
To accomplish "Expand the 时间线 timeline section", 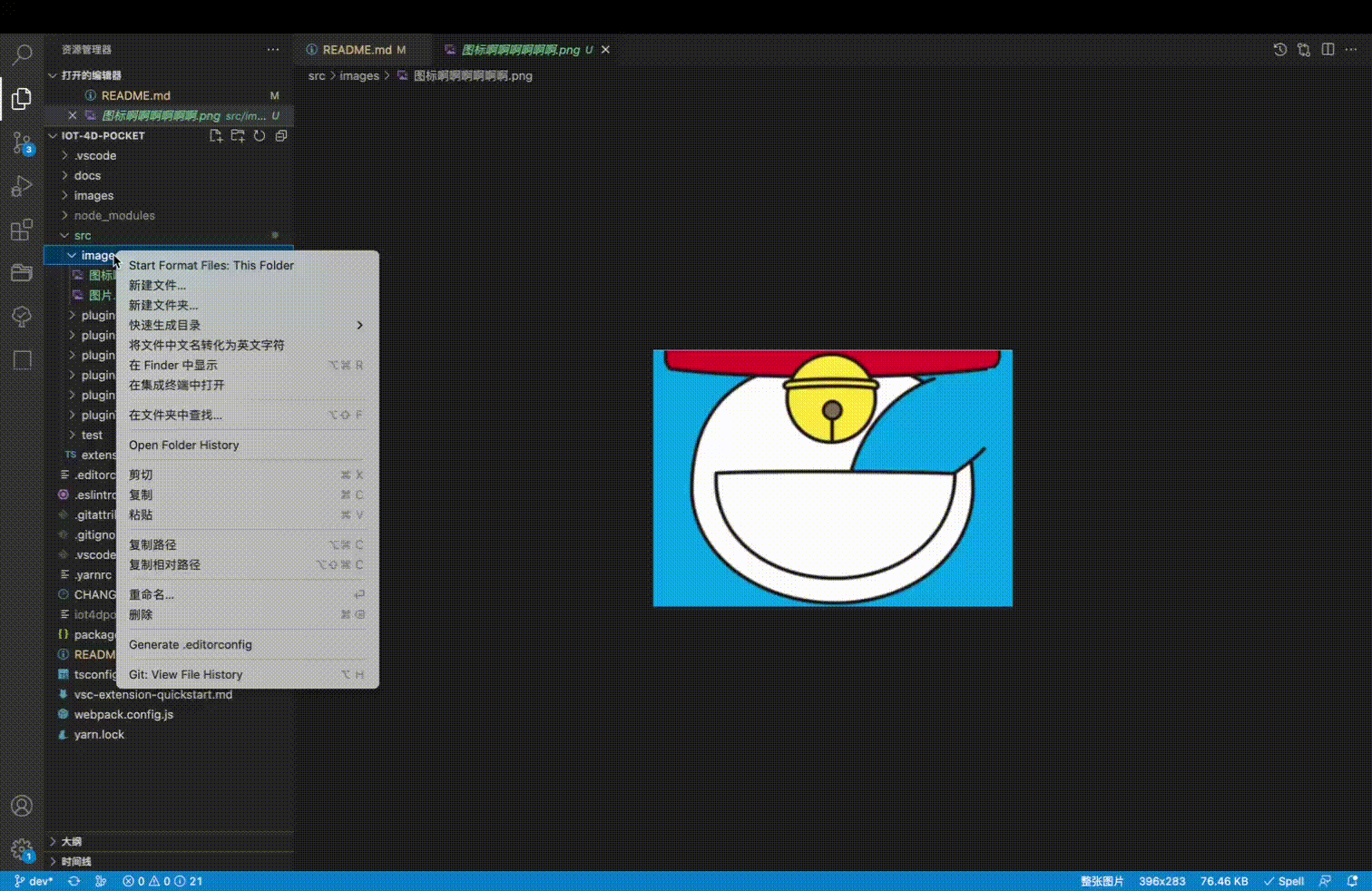I will click(x=171, y=861).
